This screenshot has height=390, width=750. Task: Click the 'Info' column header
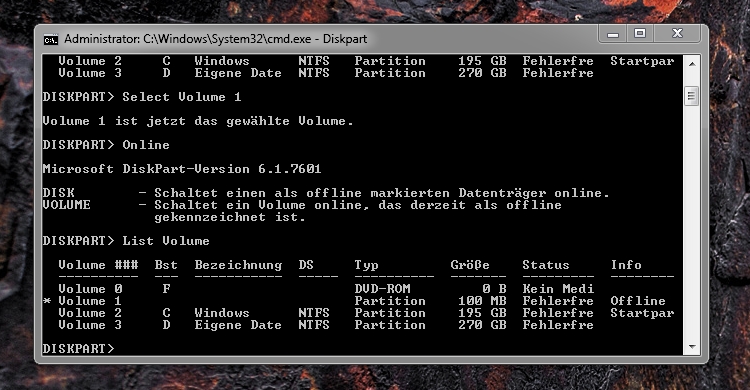pyautogui.click(x=626, y=265)
